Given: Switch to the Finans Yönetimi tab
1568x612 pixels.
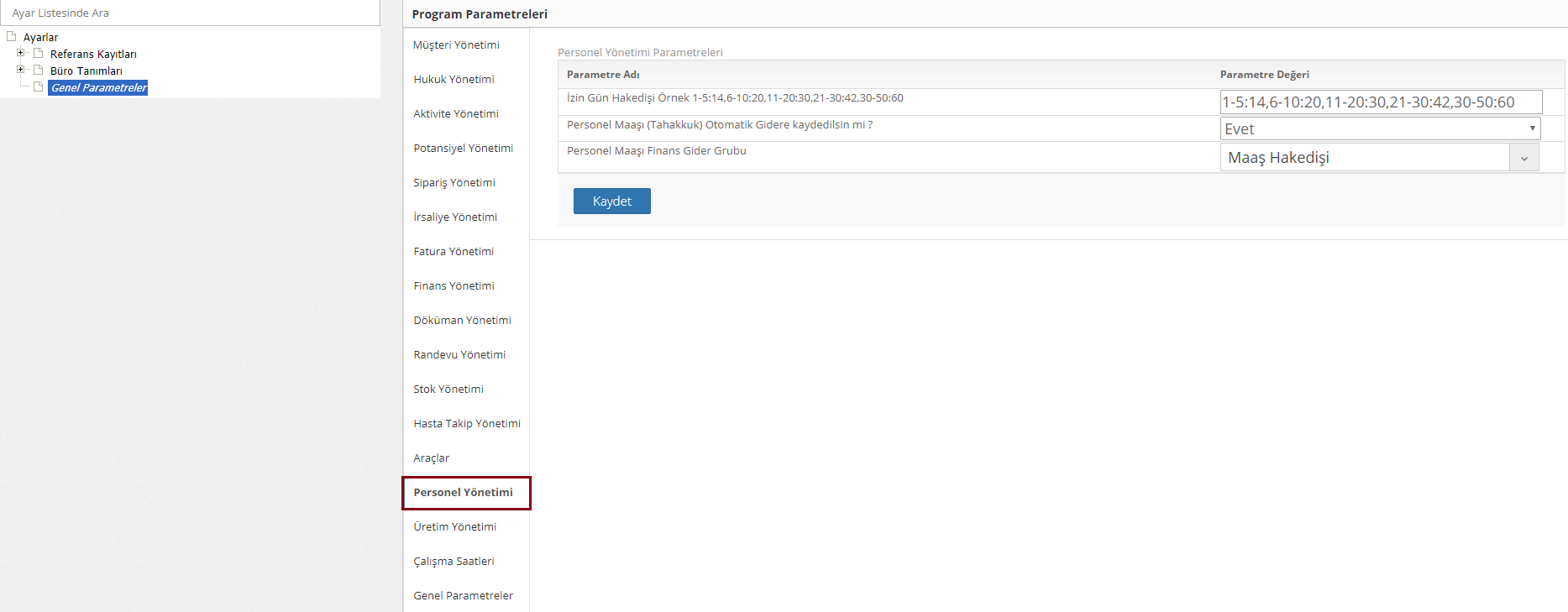Looking at the screenshot, I should (454, 286).
